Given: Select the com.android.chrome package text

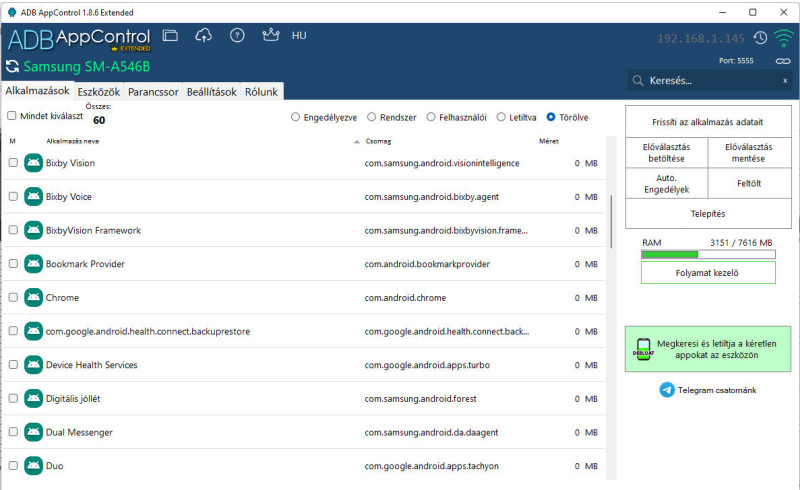Looking at the screenshot, I should 405,298.
